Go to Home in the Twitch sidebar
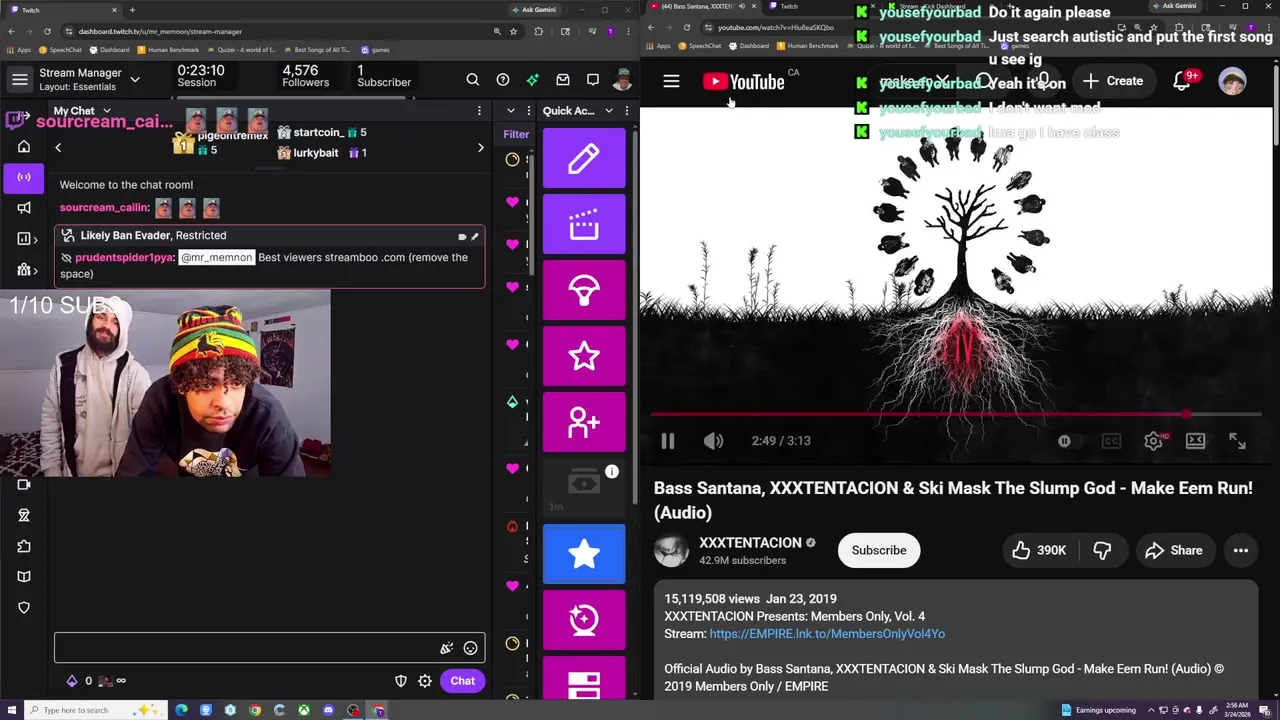The width and height of the screenshot is (1280, 720). 24,146
